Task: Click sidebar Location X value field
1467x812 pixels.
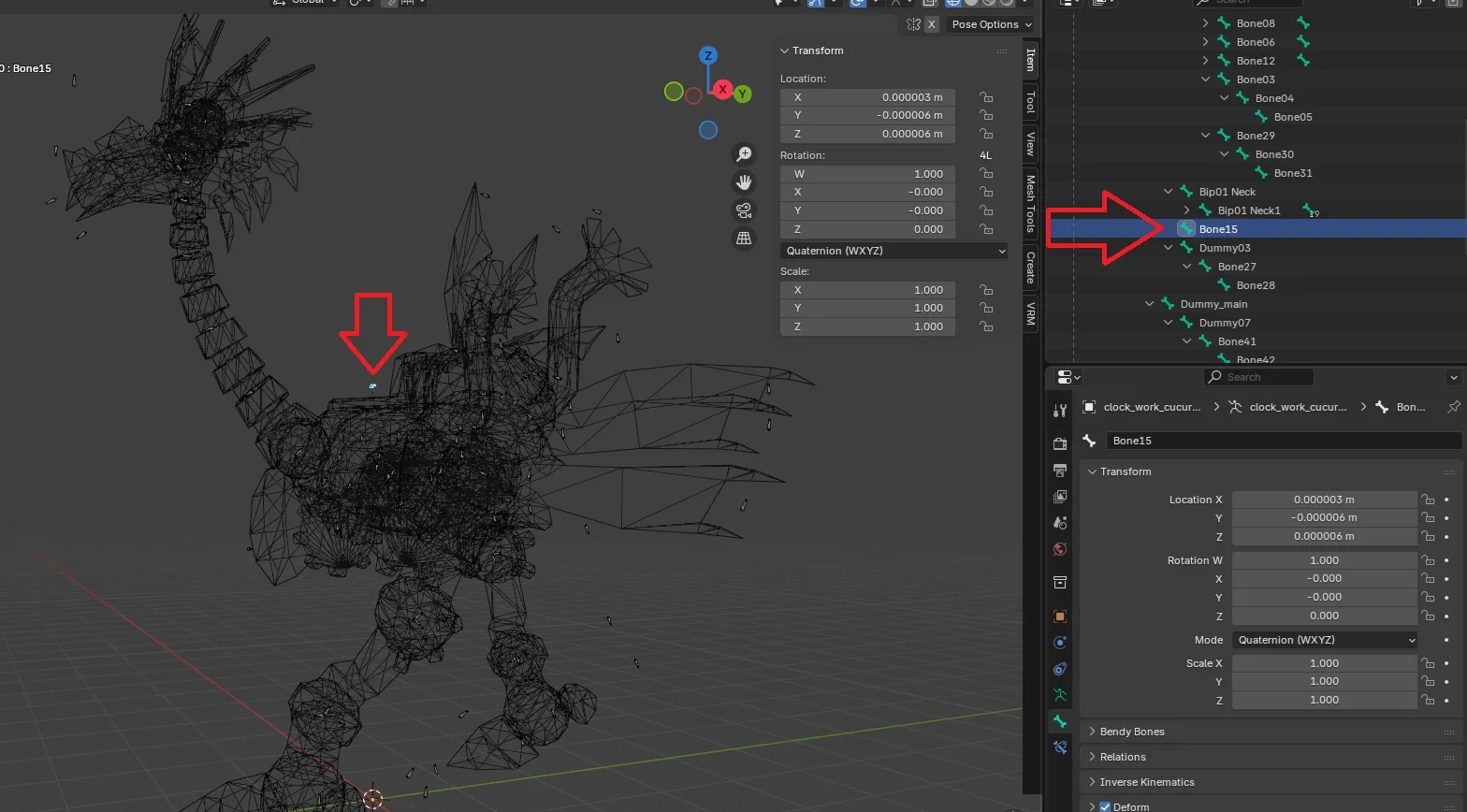Action: tap(867, 97)
